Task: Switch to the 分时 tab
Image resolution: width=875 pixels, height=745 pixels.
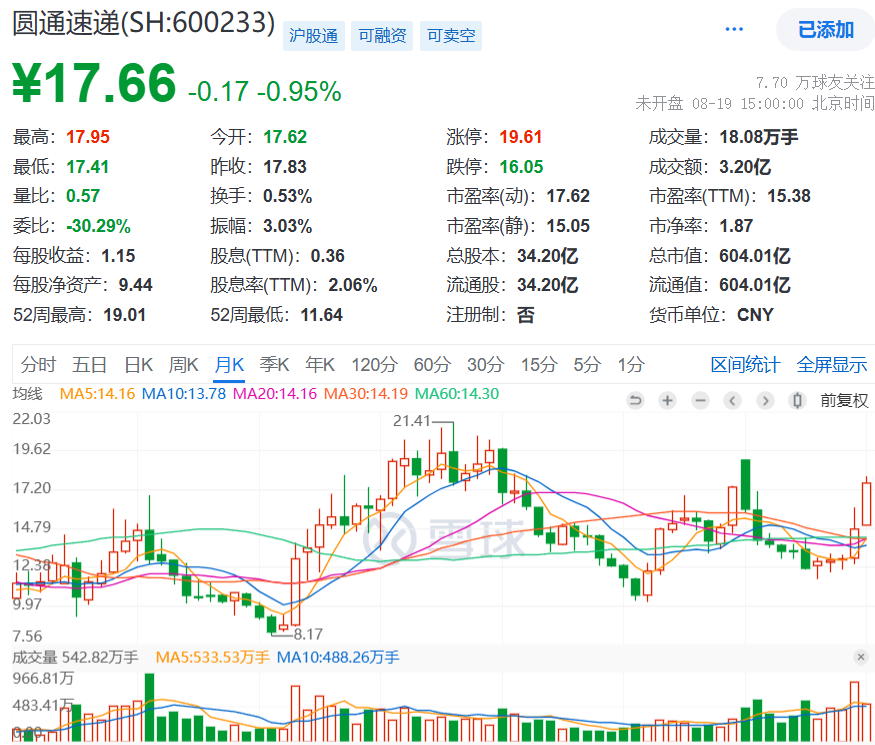Action: [x=38, y=365]
